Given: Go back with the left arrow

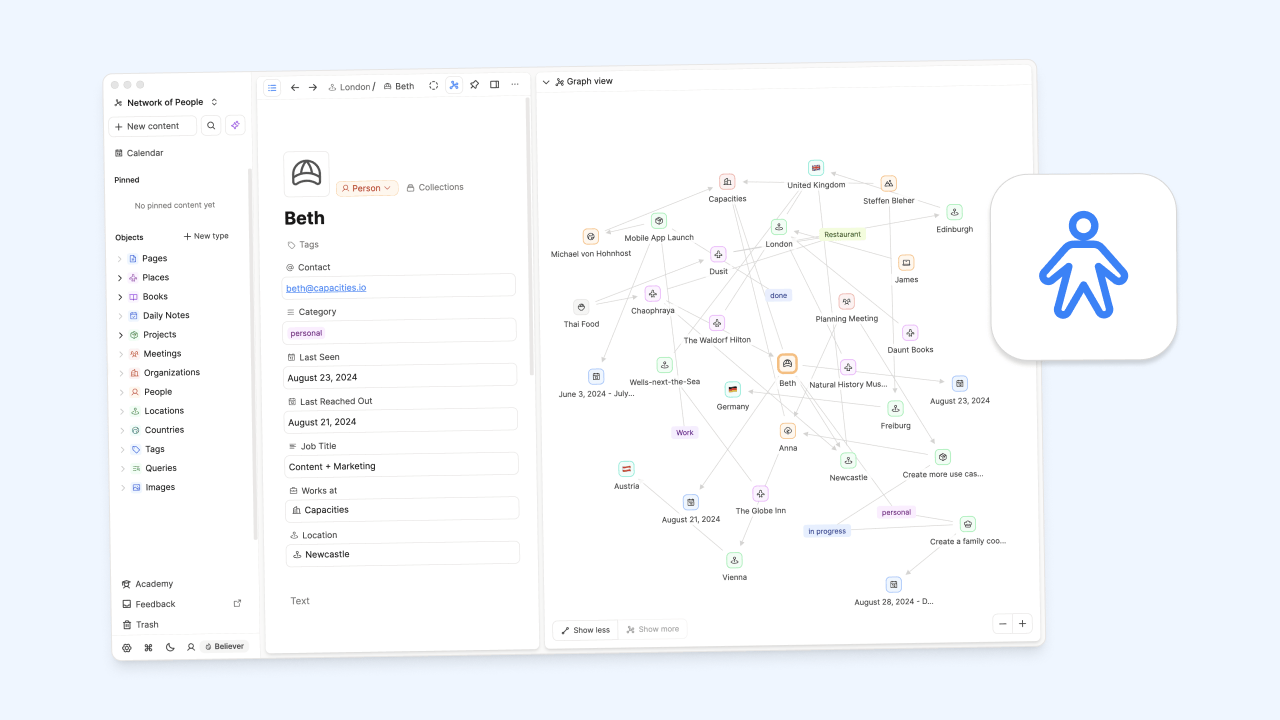Looking at the screenshot, I should (x=295, y=87).
